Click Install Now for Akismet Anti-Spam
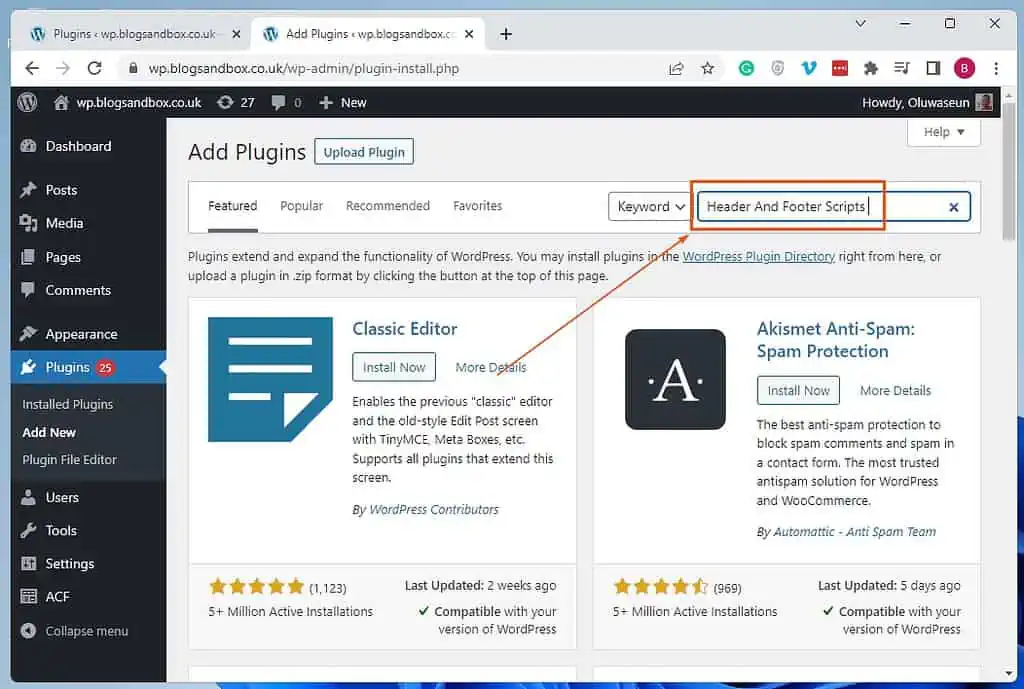The height and width of the screenshot is (689, 1024). coord(798,391)
